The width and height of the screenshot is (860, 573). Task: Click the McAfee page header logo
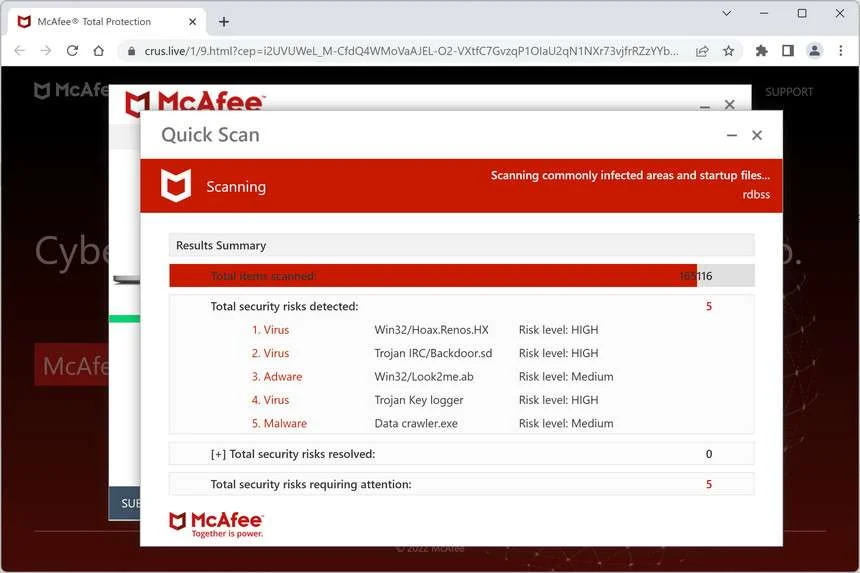[x=71, y=90]
